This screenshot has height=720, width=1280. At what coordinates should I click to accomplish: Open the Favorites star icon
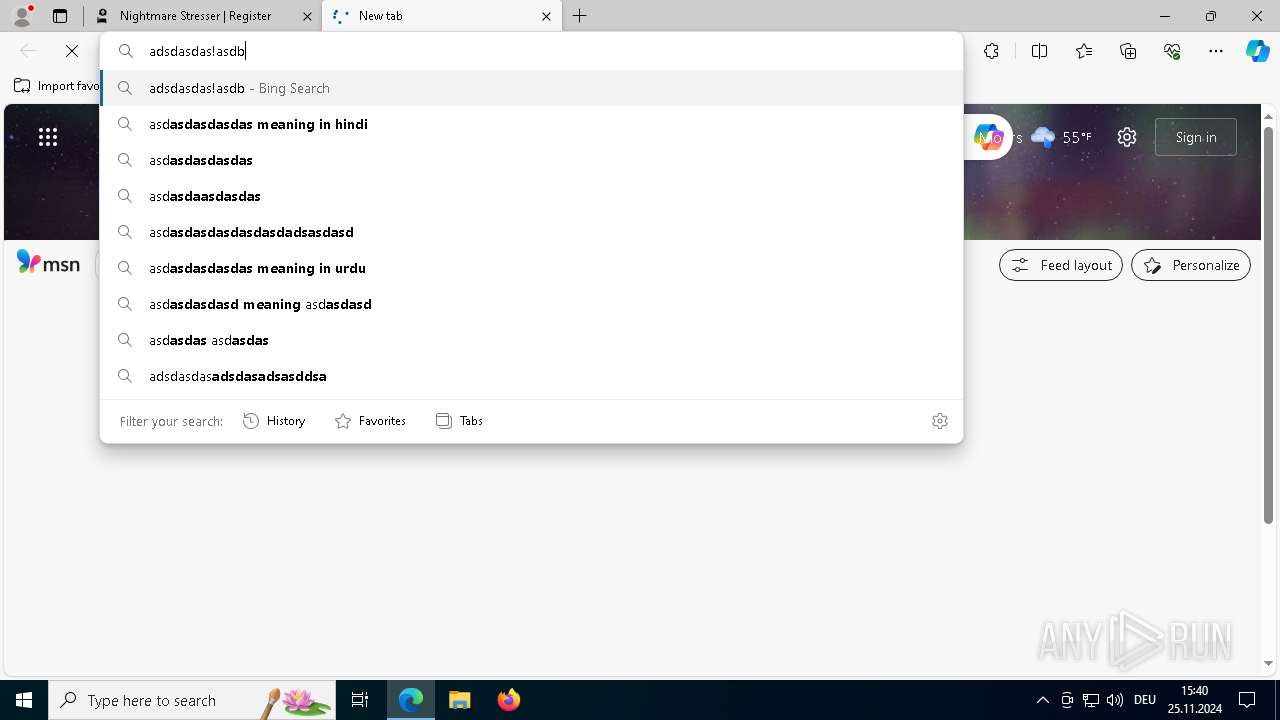[x=1084, y=51]
